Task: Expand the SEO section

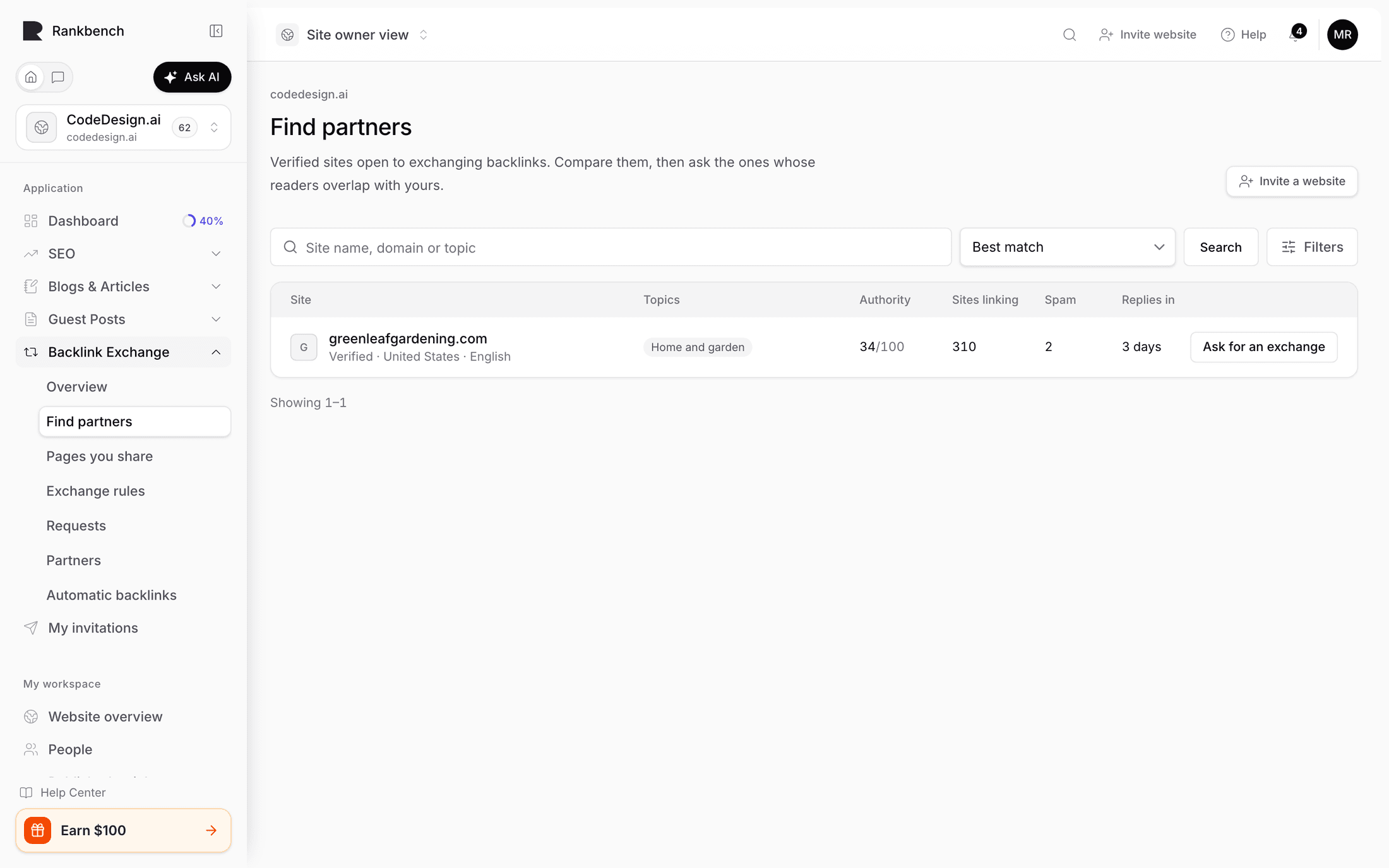Action: pos(123,254)
